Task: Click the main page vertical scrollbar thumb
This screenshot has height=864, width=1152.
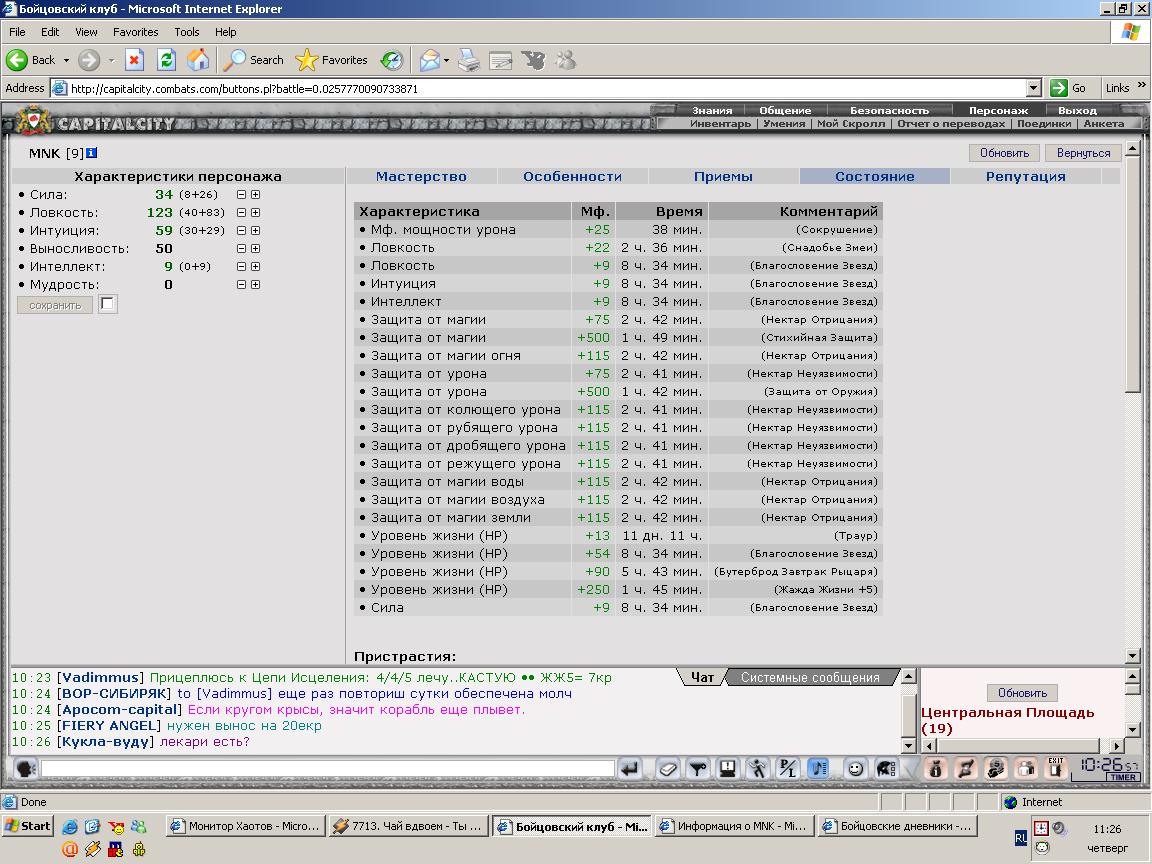Action: 1132,276
